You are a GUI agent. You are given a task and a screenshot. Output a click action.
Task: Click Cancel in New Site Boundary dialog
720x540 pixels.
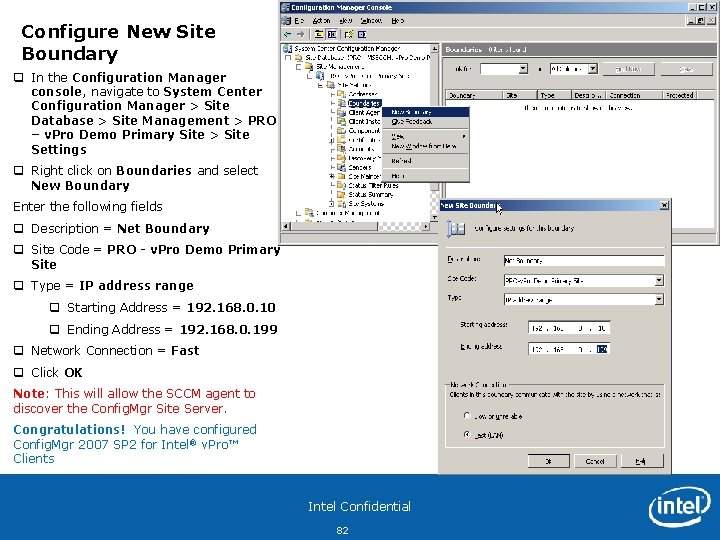(x=595, y=461)
